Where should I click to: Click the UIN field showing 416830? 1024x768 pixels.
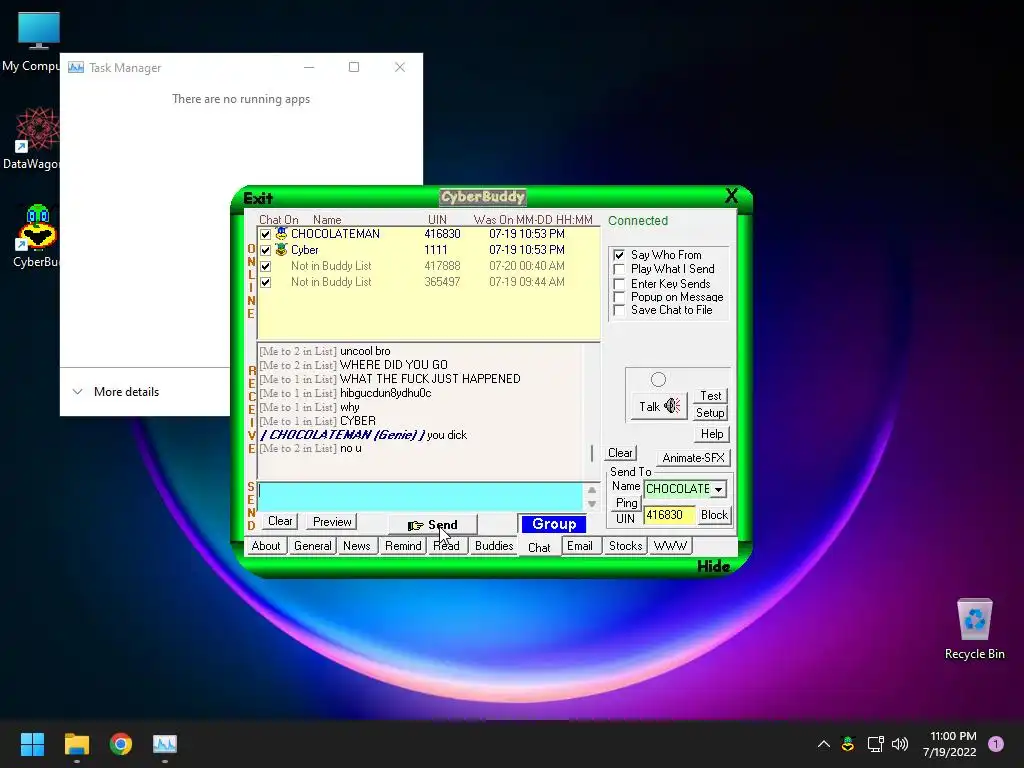pyautogui.click(x=669, y=515)
